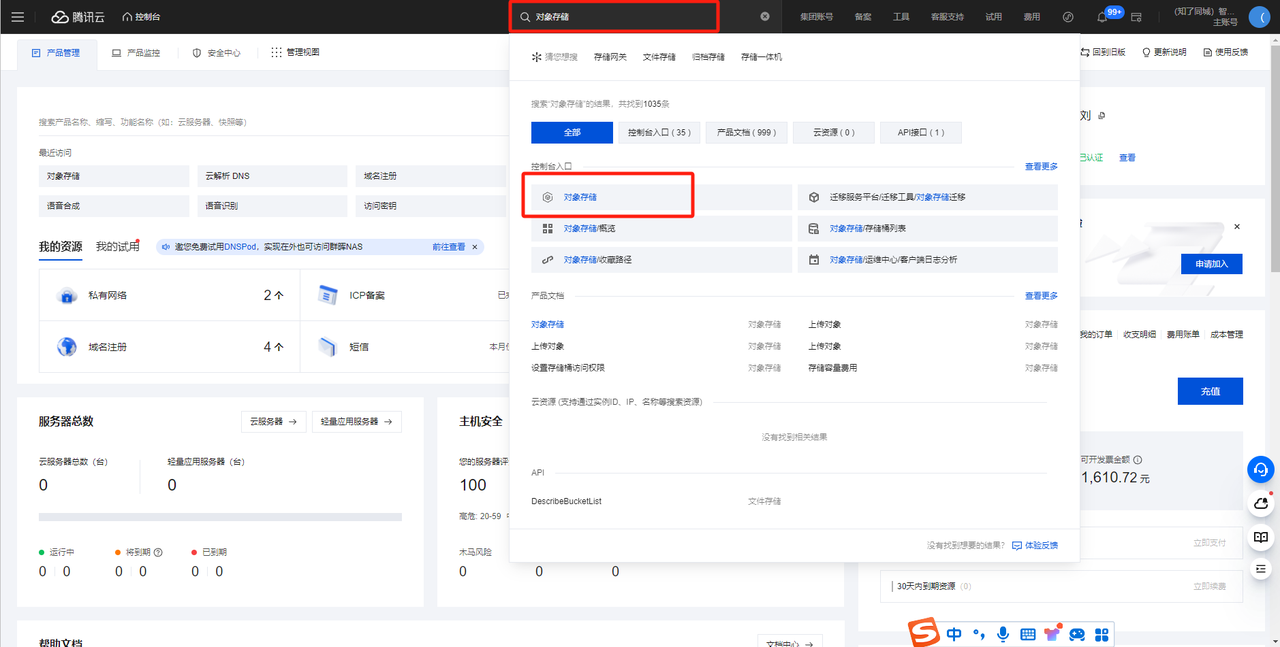Click the notification bell icon
The height and width of the screenshot is (647, 1280).
pos(1098,16)
